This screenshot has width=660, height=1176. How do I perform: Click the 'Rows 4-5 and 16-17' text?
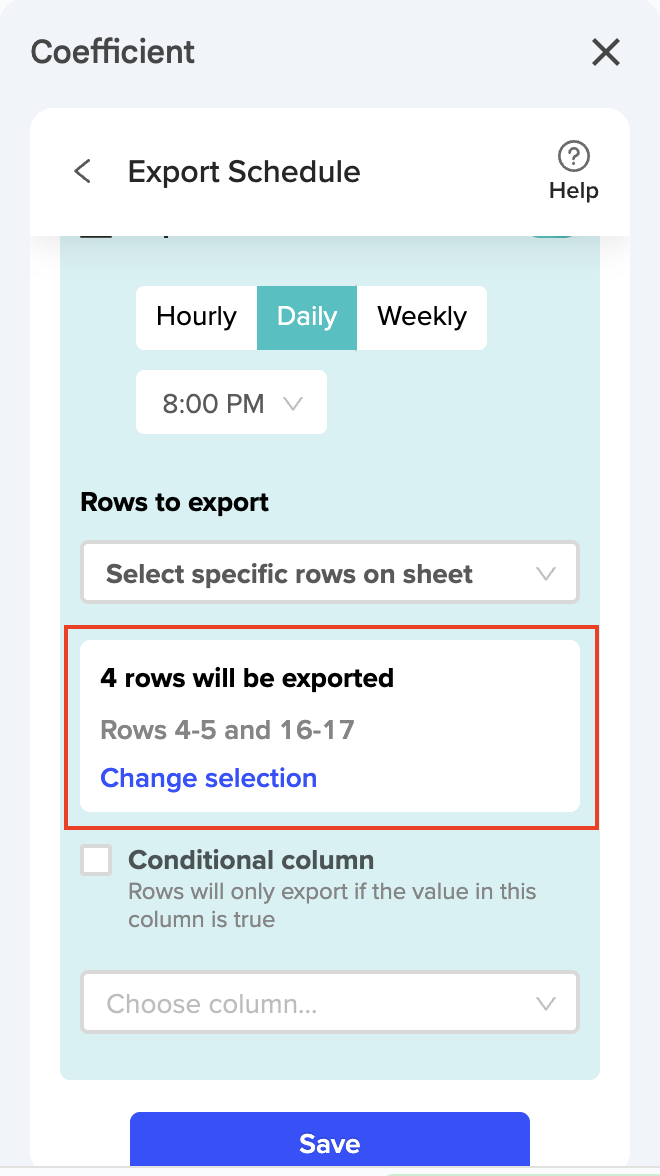227,729
